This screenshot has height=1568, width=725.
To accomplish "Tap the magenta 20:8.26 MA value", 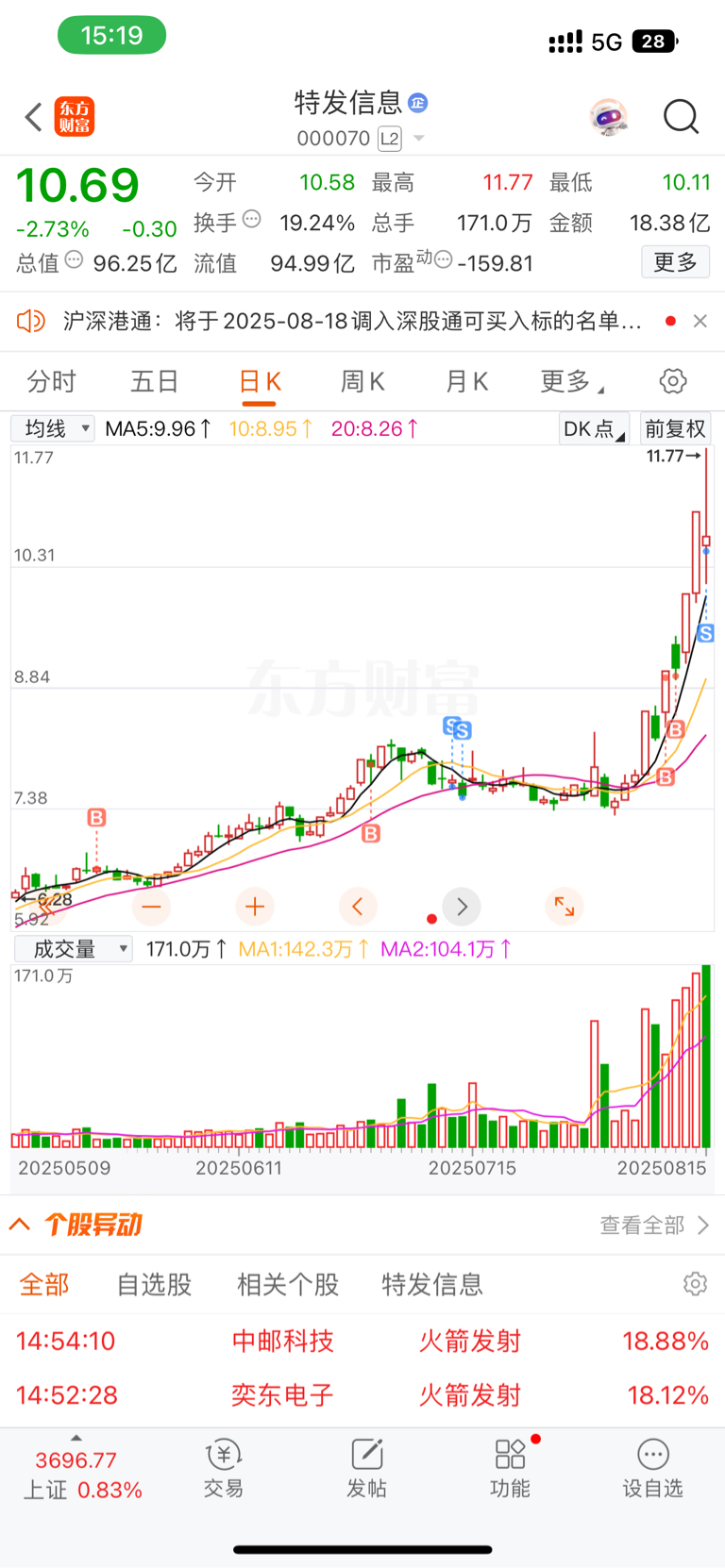I will [375, 429].
